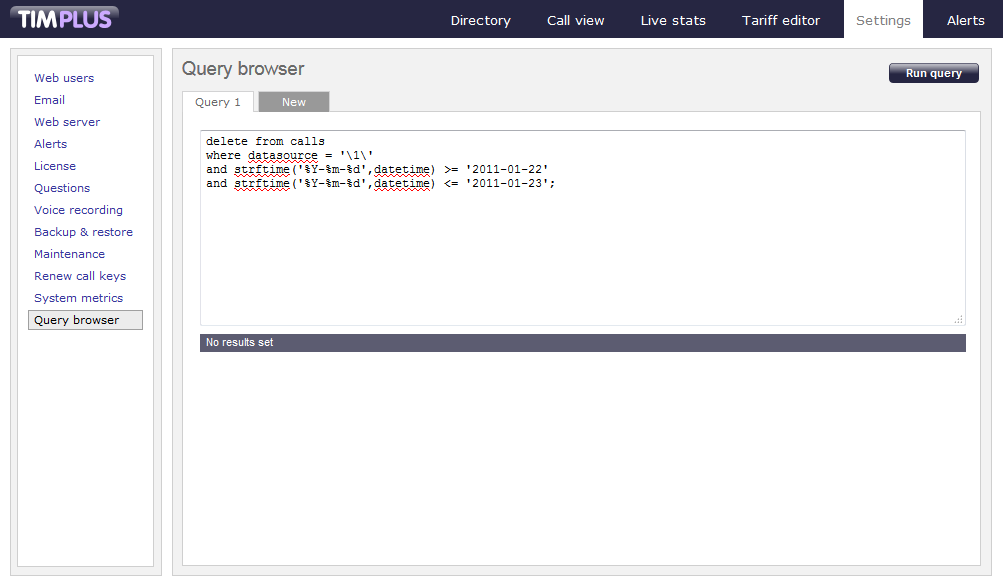Select Voice recording in sidebar
Viewport: 1003px width, 582px height.
78,210
